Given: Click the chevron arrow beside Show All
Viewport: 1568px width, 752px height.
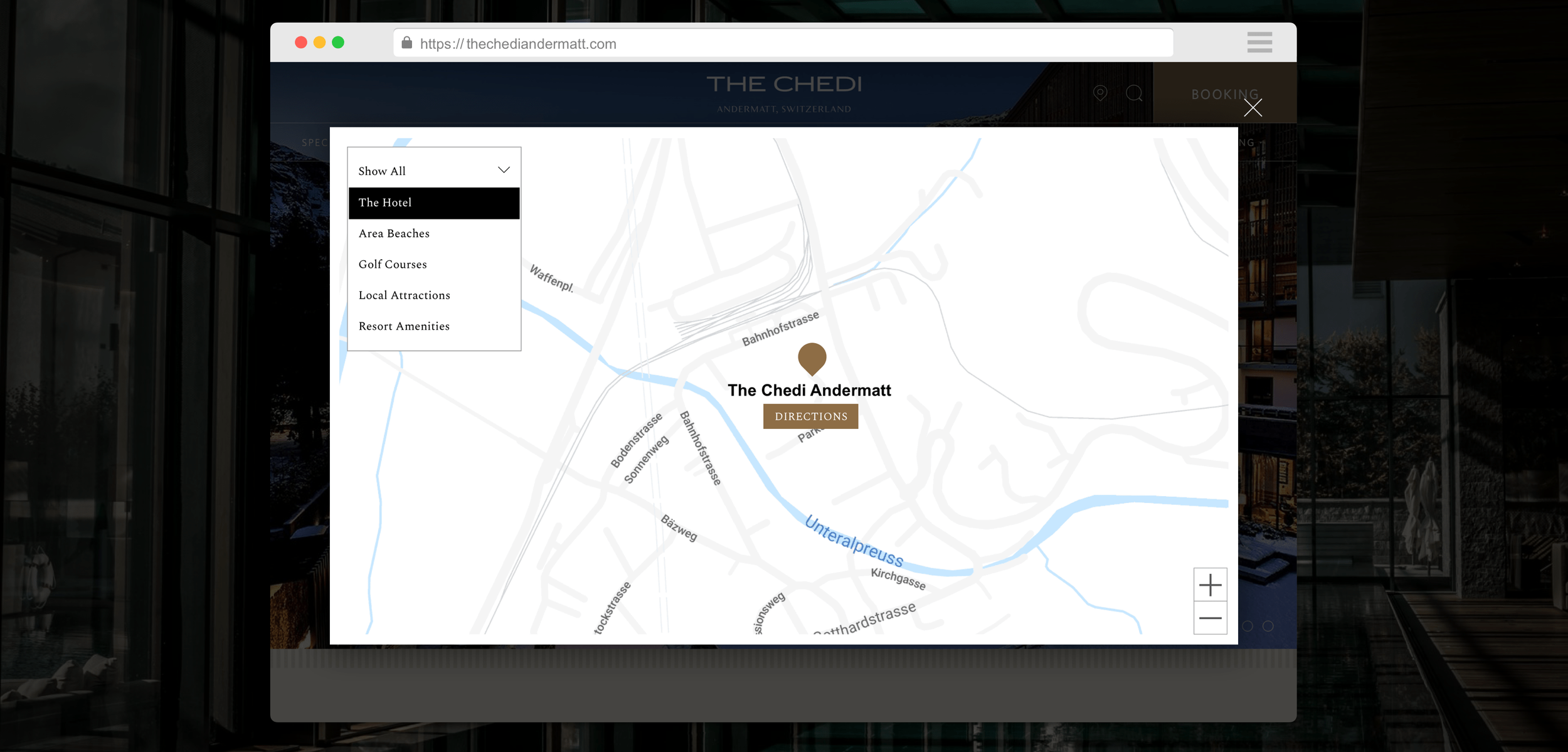Looking at the screenshot, I should 504,170.
